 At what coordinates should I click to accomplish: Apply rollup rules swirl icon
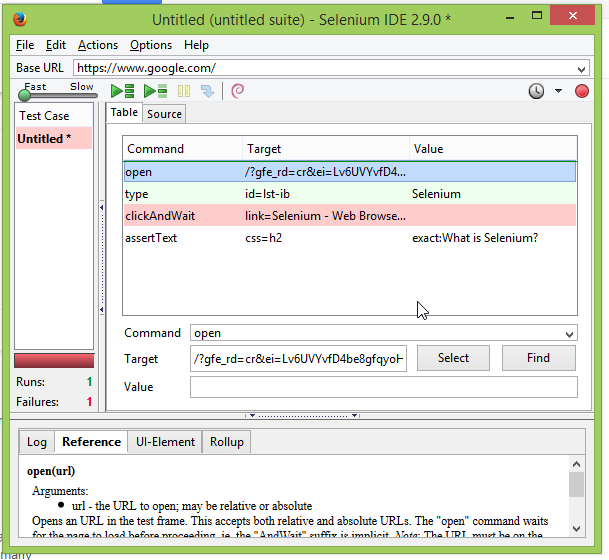click(237, 91)
